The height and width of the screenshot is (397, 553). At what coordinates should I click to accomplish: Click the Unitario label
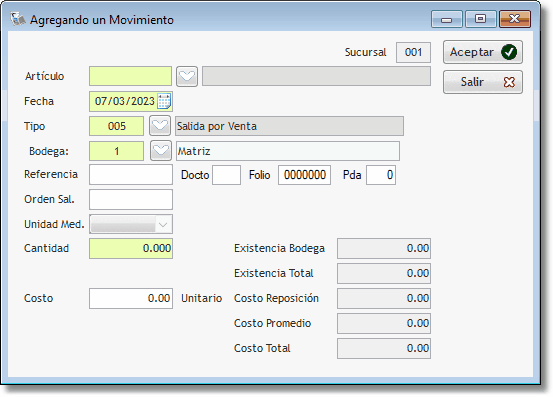[x=201, y=298]
